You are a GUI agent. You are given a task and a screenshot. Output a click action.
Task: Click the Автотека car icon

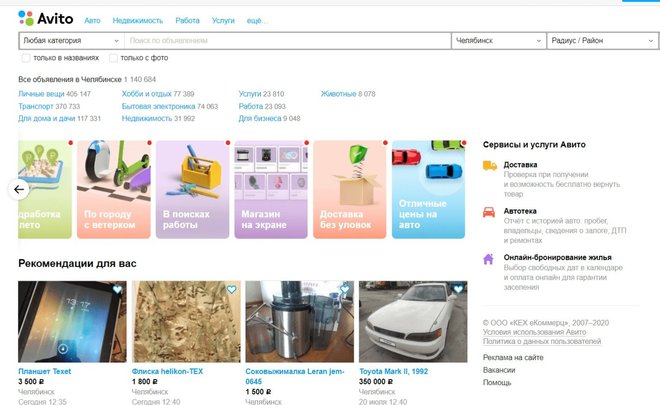tap(489, 212)
